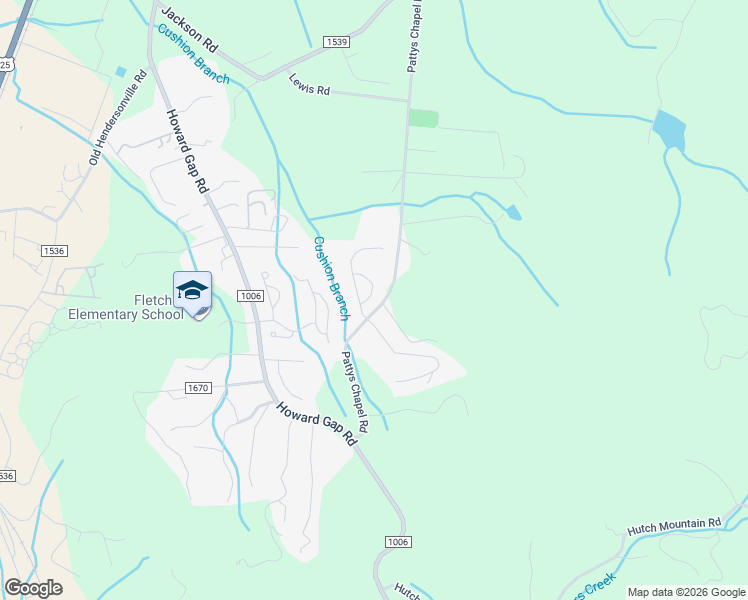Click the lower Howard Gap Rd label
Image resolution: width=748 pixels, height=600 pixels.
tap(317, 424)
